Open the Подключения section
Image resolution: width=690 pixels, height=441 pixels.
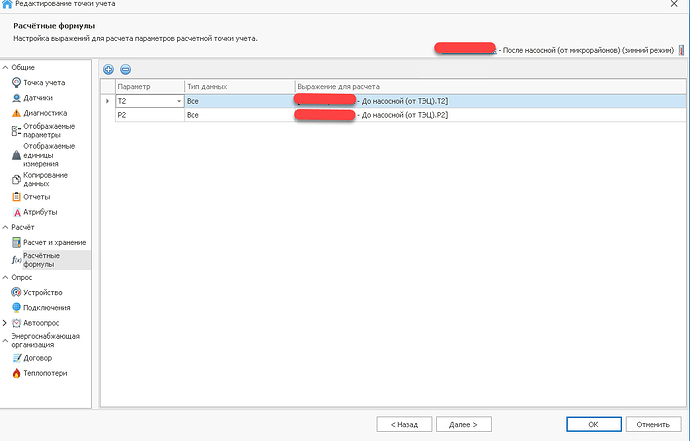coord(46,308)
